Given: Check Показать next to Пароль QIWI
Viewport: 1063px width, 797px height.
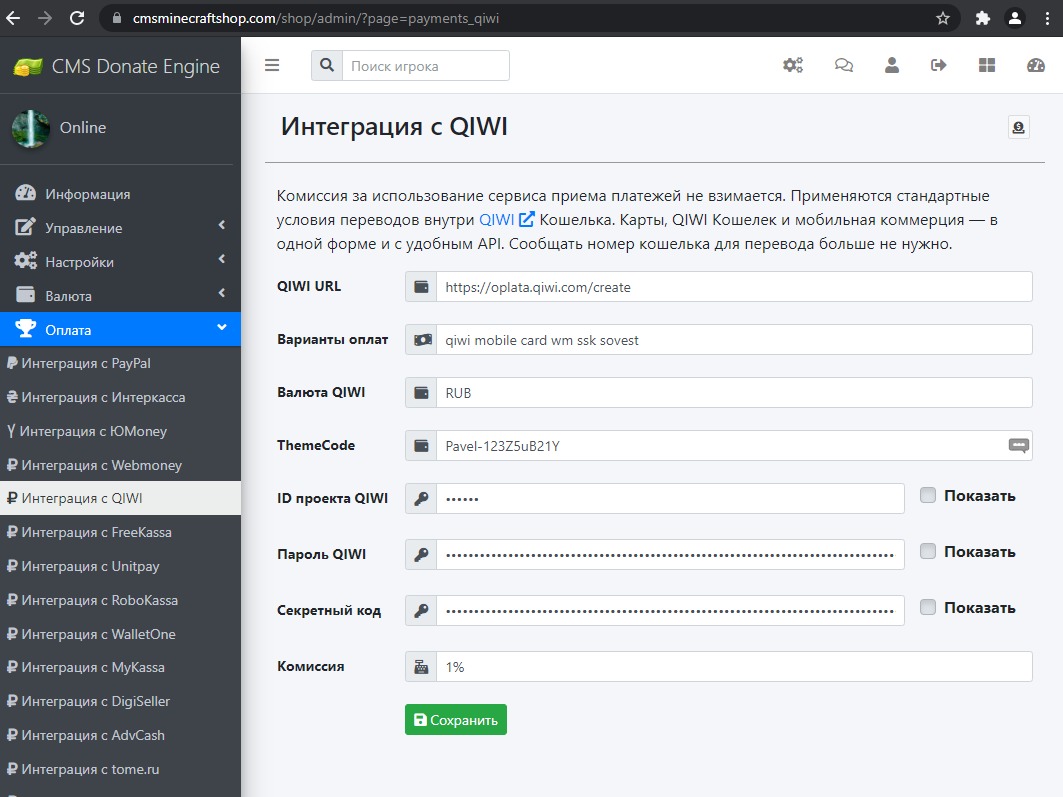Looking at the screenshot, I should tap(928, 551).
